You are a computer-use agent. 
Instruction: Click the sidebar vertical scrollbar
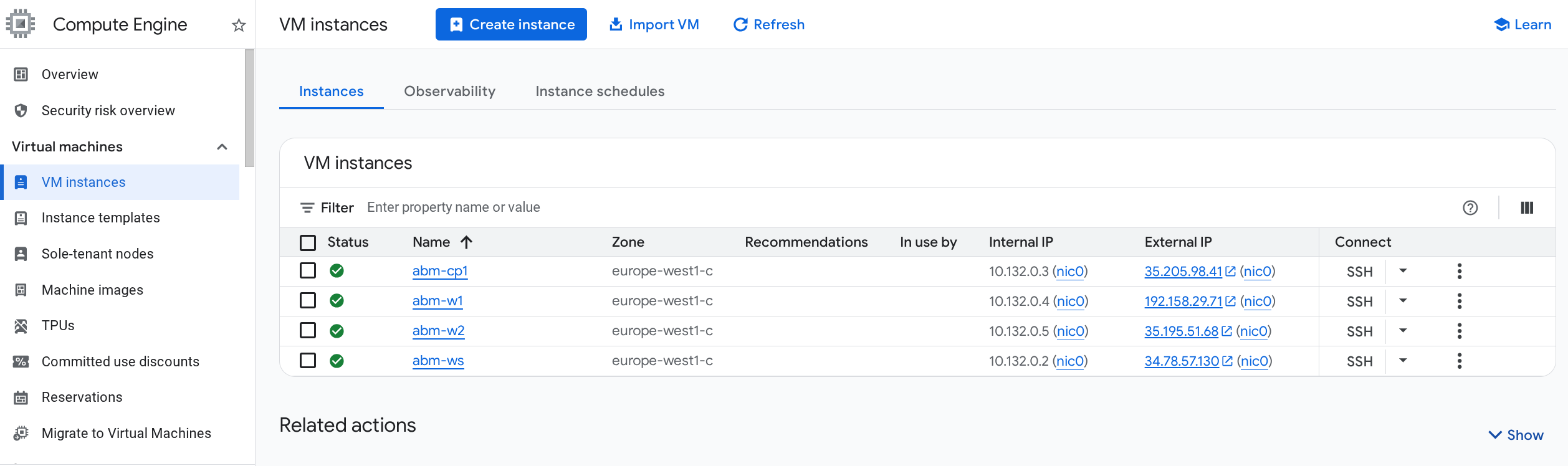249,108
